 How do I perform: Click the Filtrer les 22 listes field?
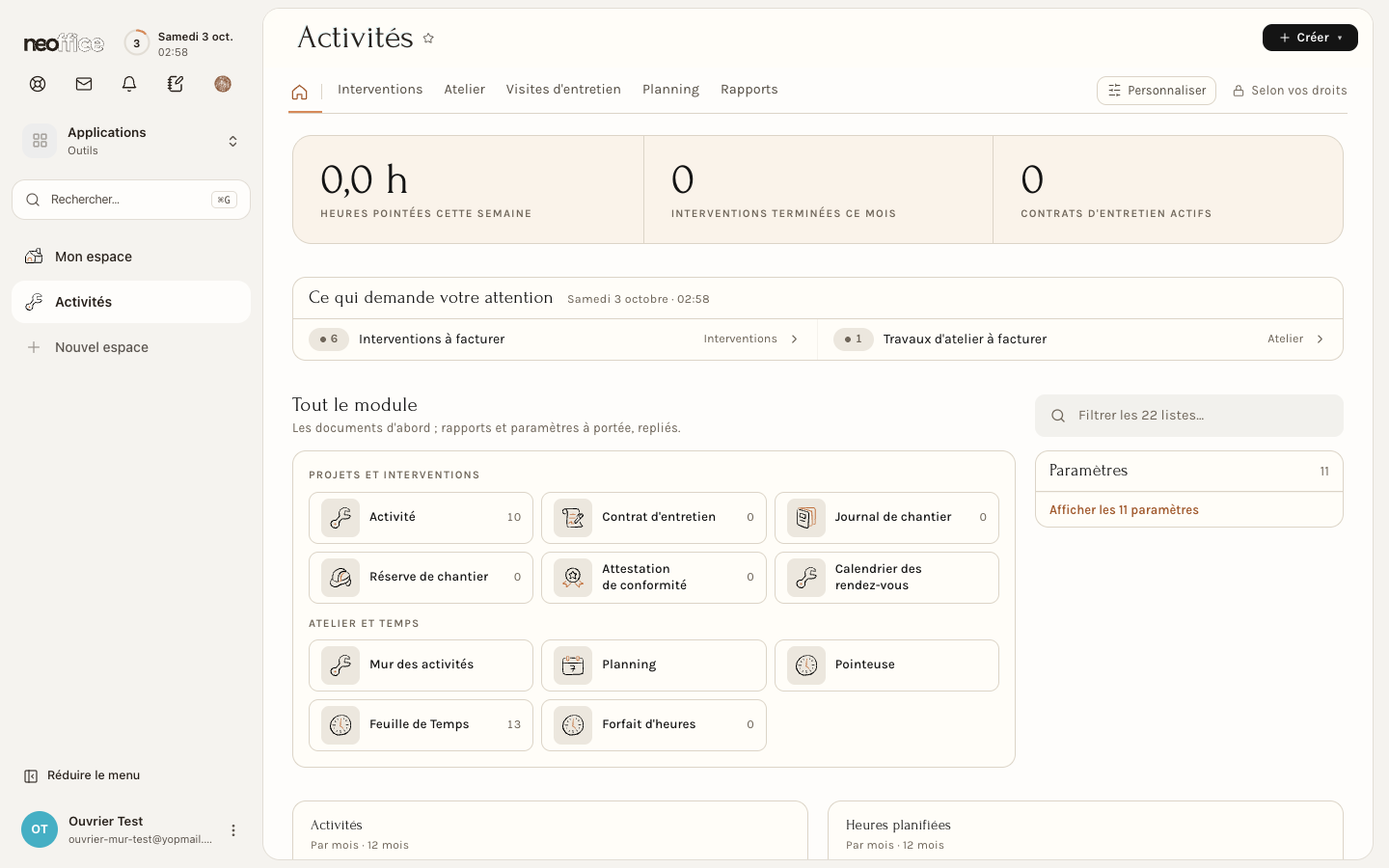(x=1188, y=416)
